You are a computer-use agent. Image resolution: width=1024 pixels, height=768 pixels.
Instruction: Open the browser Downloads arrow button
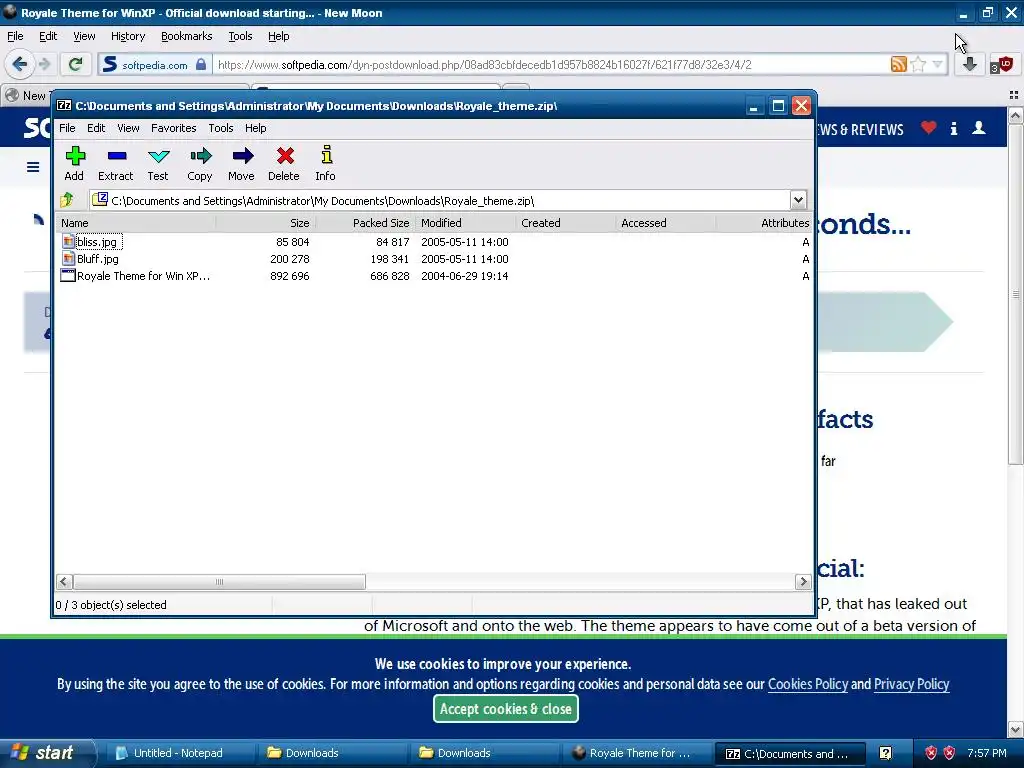tap(970, 64)
